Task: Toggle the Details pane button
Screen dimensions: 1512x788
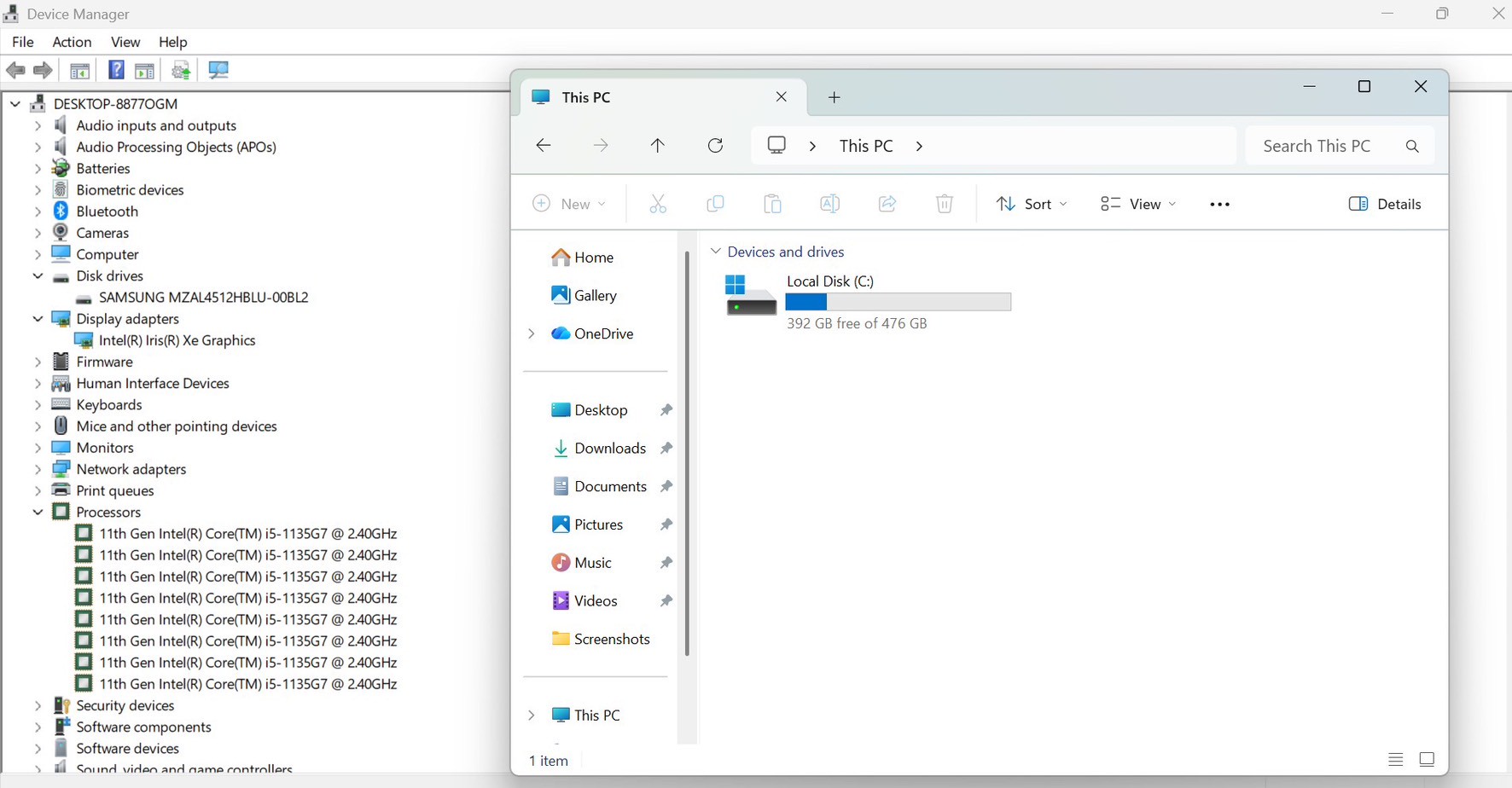Action: click(x=1384, y=204)
